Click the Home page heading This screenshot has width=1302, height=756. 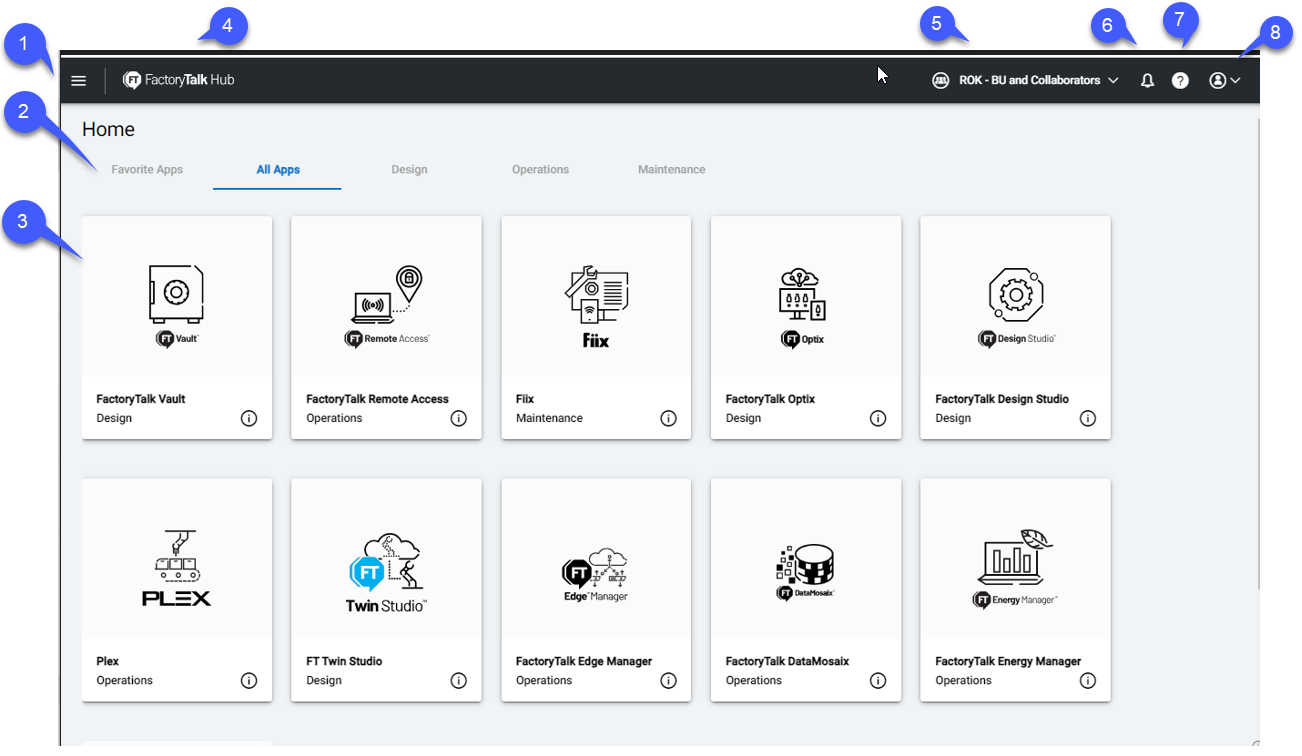[108, 129]
